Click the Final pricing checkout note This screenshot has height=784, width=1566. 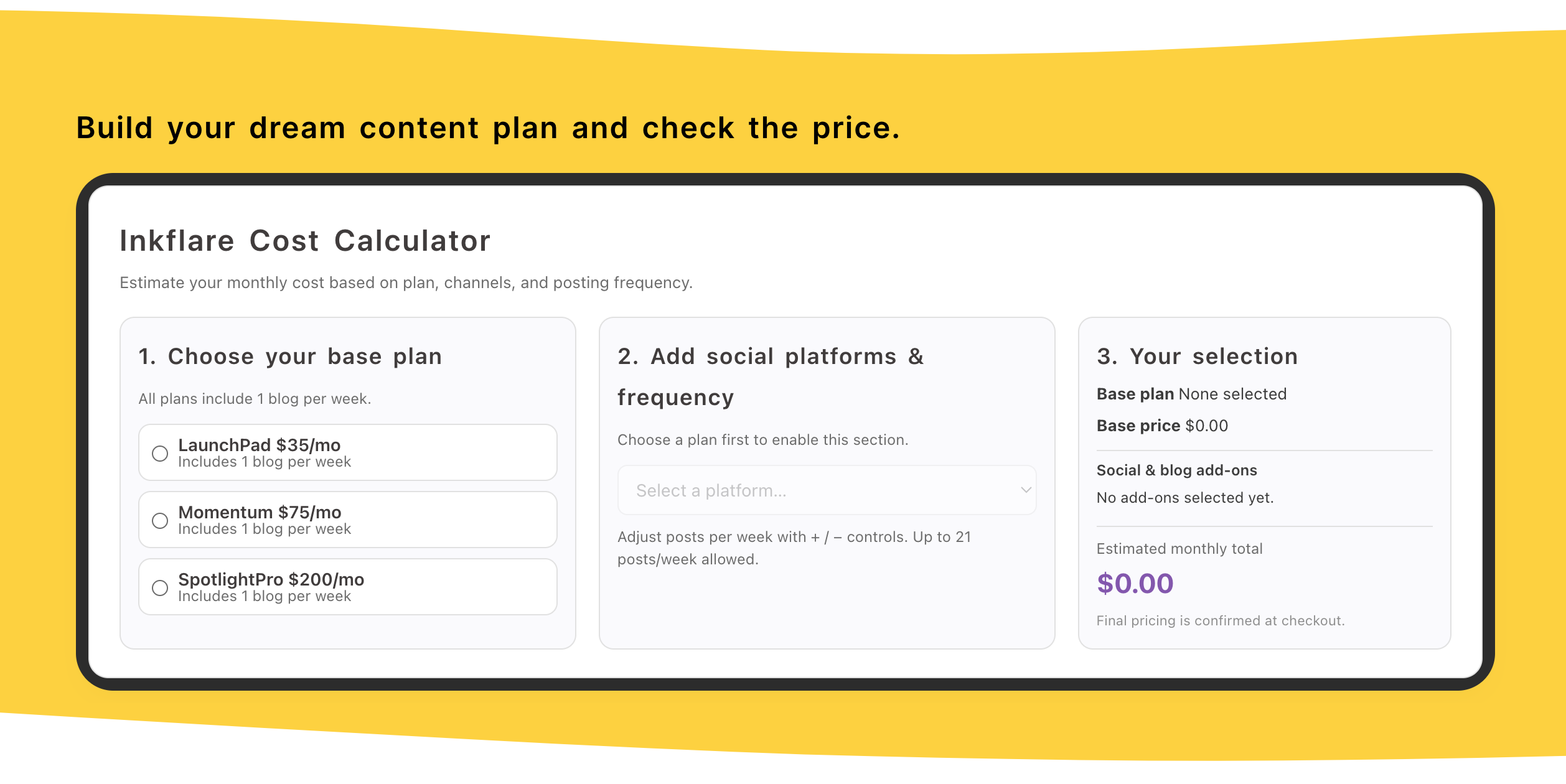pyautogui.click(x=1221, y=620)
